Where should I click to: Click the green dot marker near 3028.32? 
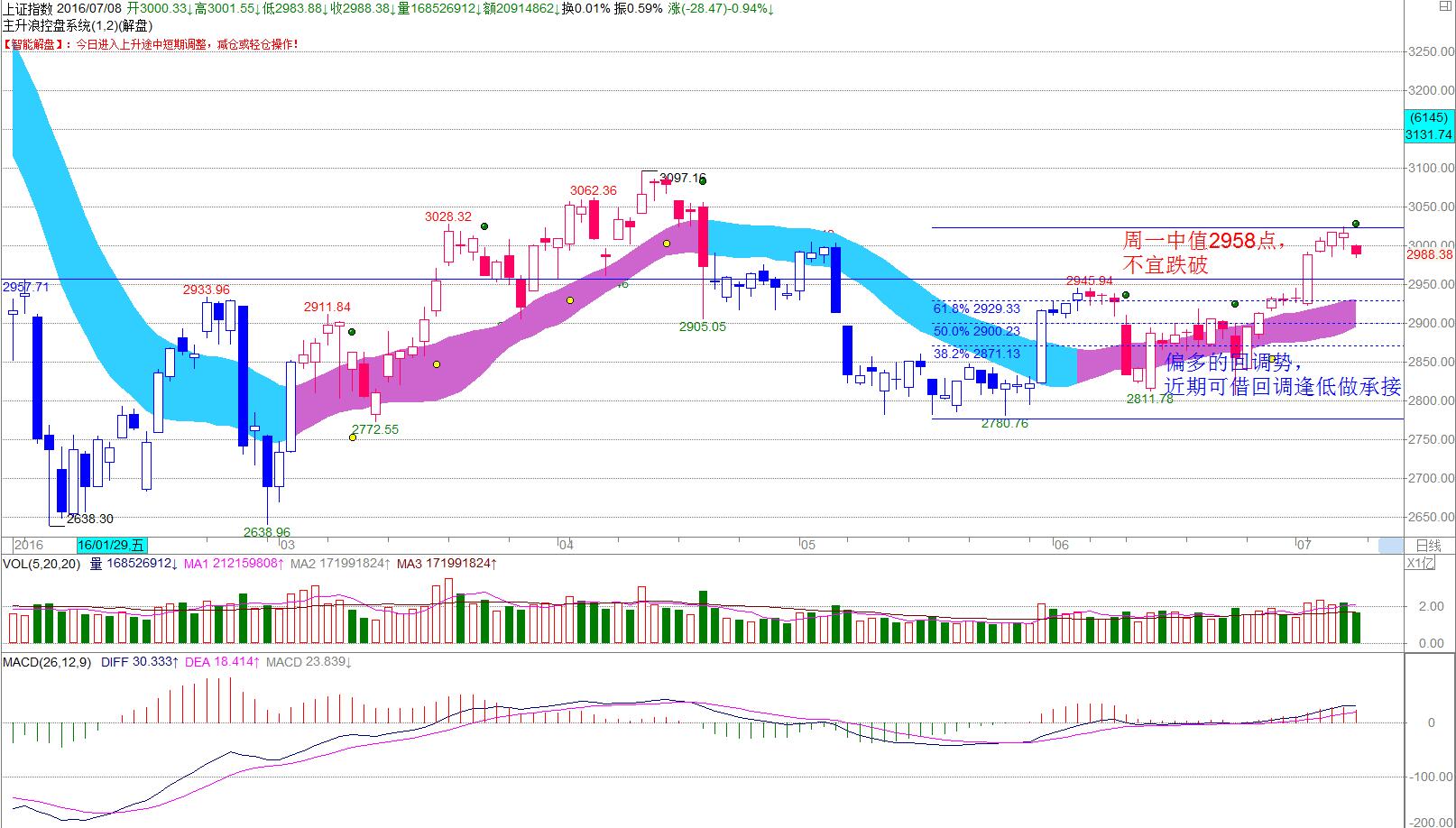click(484, 226)
